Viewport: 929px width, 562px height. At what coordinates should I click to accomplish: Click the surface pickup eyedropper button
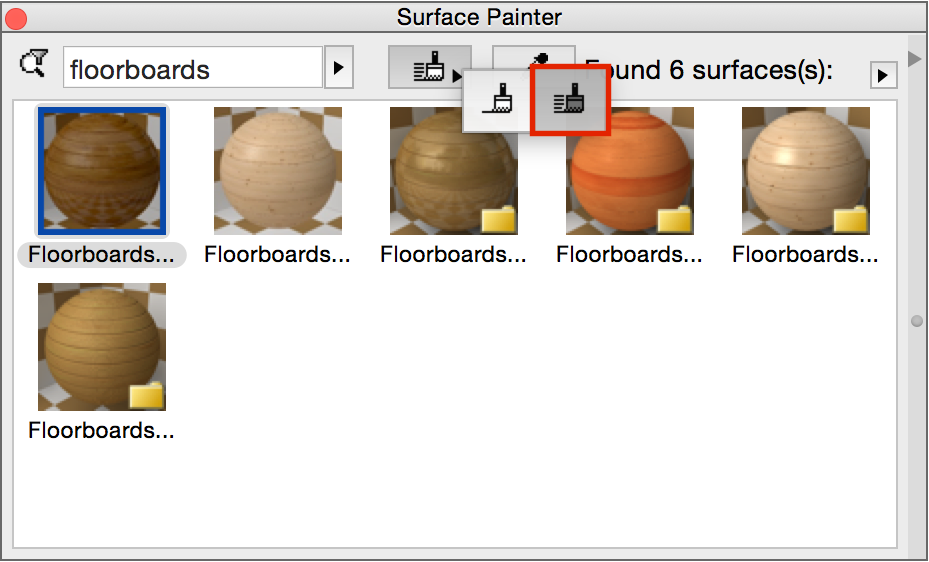pyautogui.click(x=533, y=55)
